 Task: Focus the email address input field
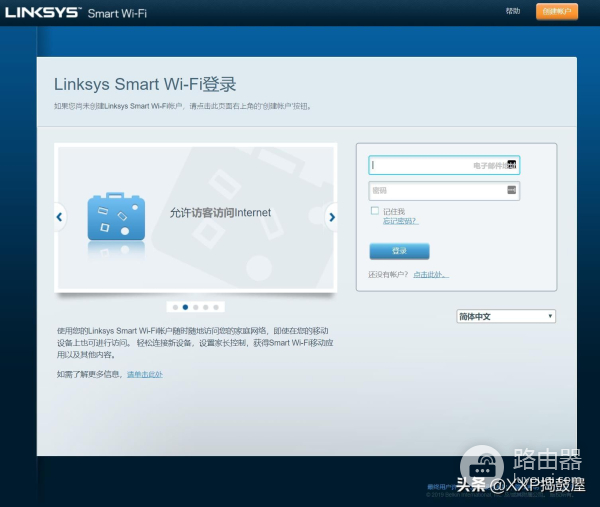pos(444,165)
